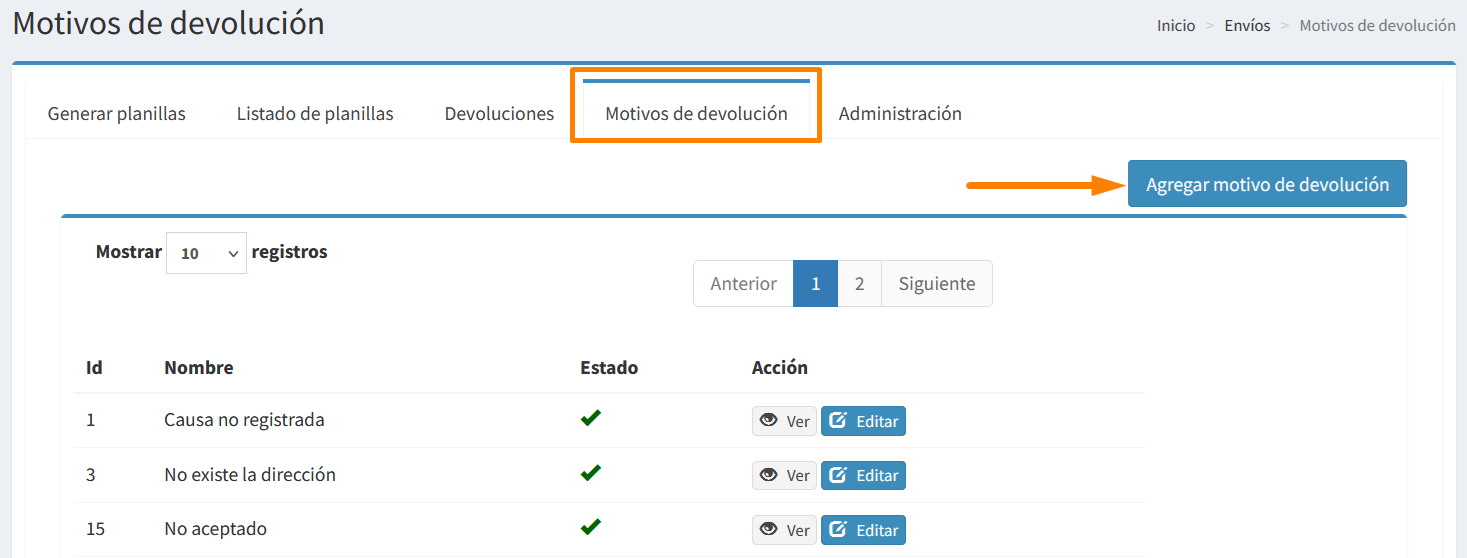Select page 1 in pagination
This screenshot has width=1467, height=558.
(816, 283)
